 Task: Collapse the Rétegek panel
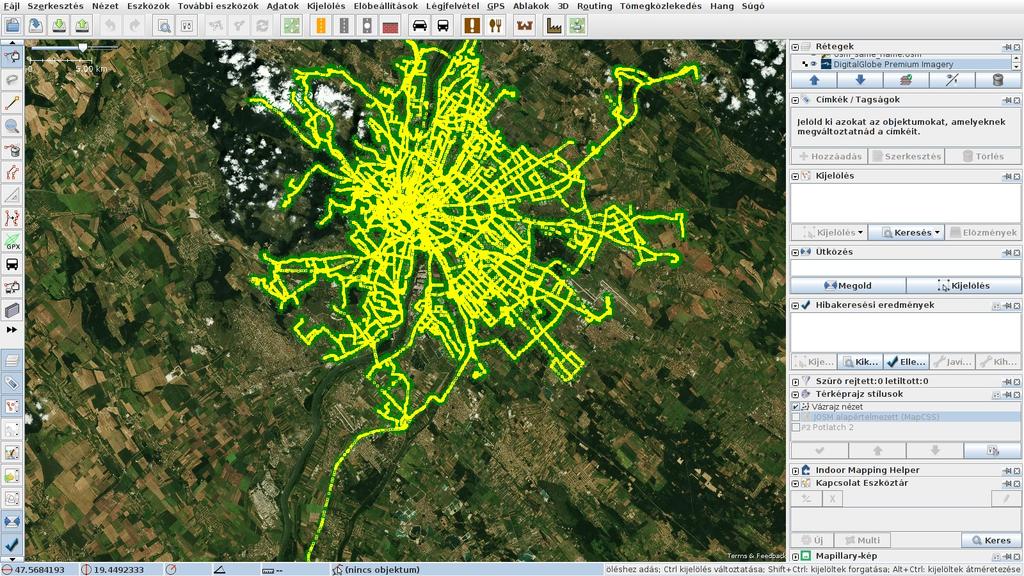(795, 47)
